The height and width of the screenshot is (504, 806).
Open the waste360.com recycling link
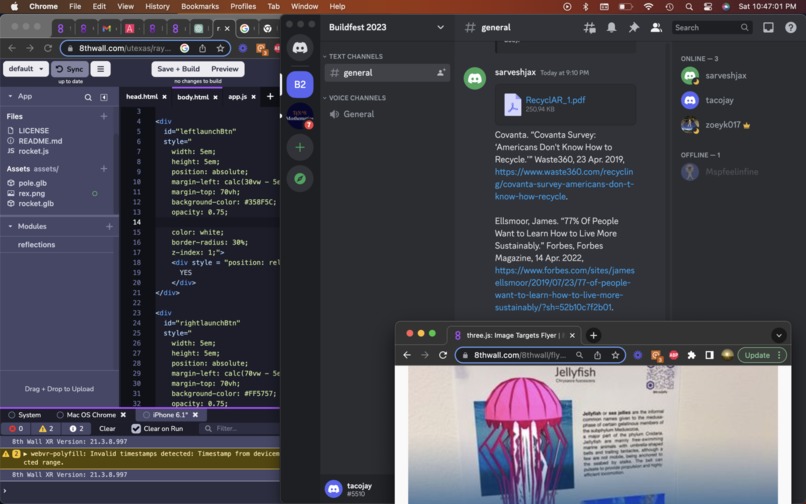(564, 184)
